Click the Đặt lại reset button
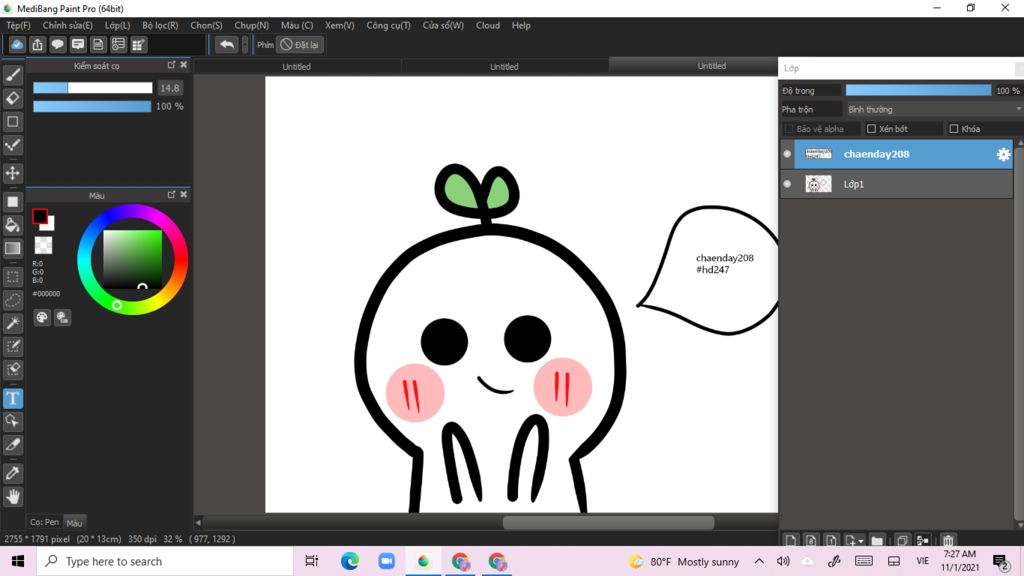Image resolution: width=1024 pixels, height=576 pixels. tap(300, 44)
